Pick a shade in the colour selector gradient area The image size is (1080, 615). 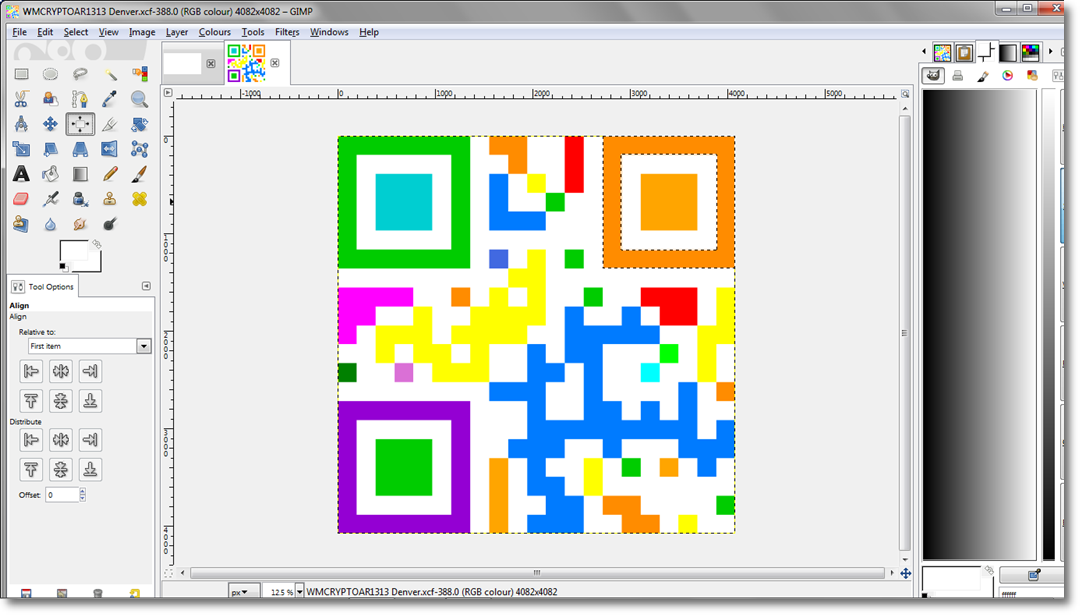(979, 324)
